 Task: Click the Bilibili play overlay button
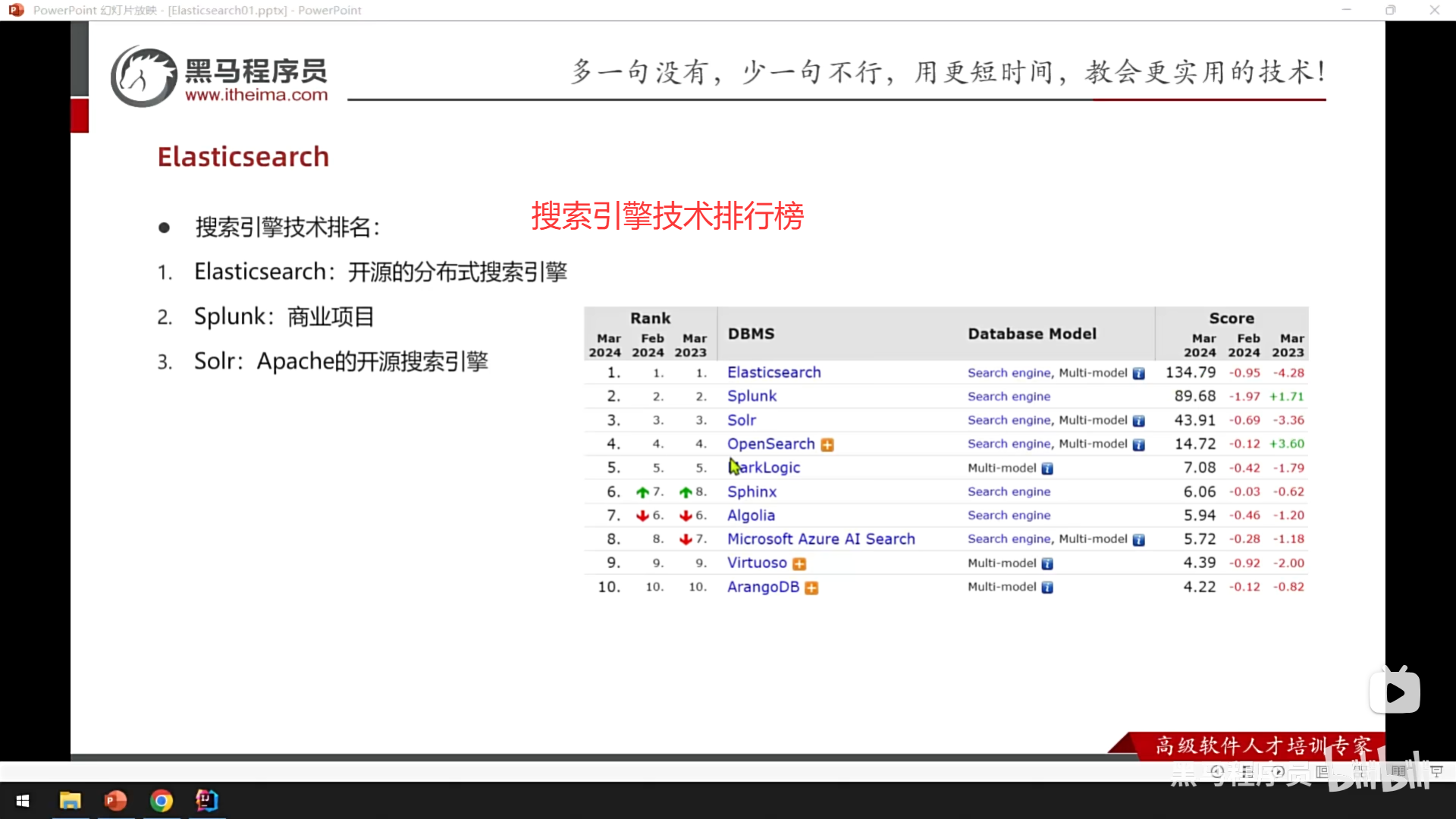pyautogui.click(x=1394, y=692)
